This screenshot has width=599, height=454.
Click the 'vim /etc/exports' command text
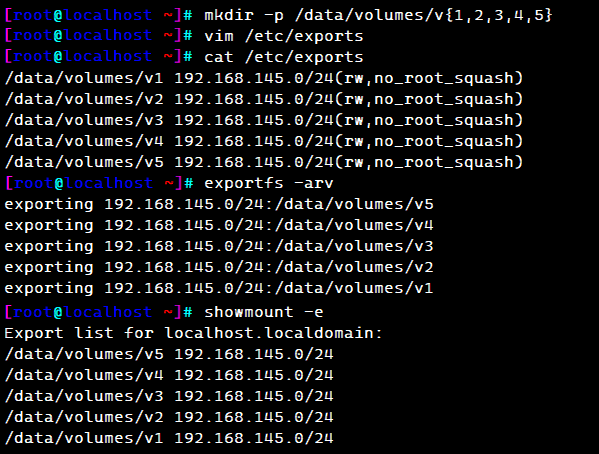tap(284, 36)
